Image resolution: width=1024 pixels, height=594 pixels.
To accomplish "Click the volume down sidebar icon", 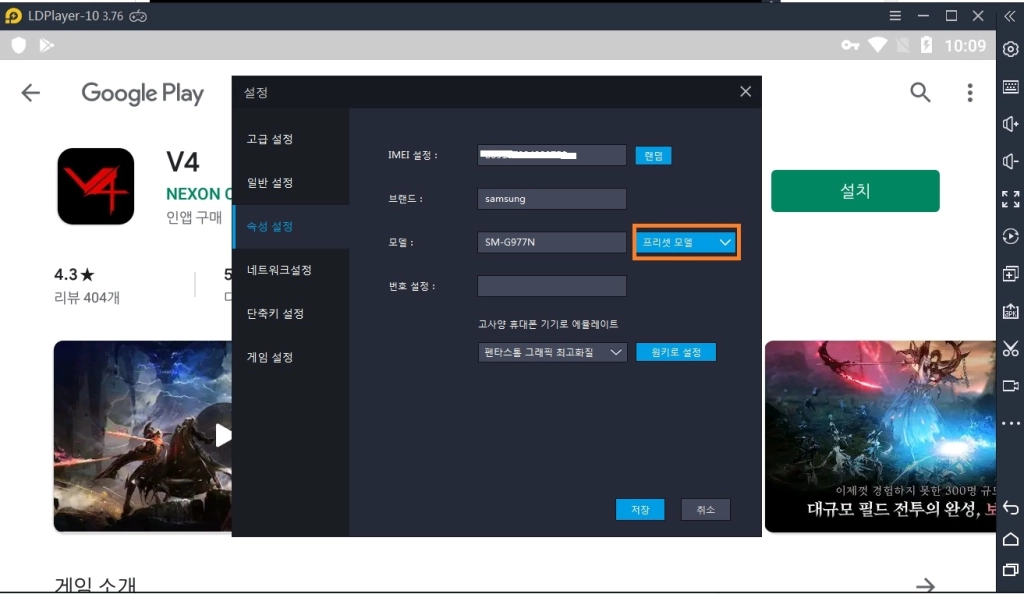I will coord(1010,161).
